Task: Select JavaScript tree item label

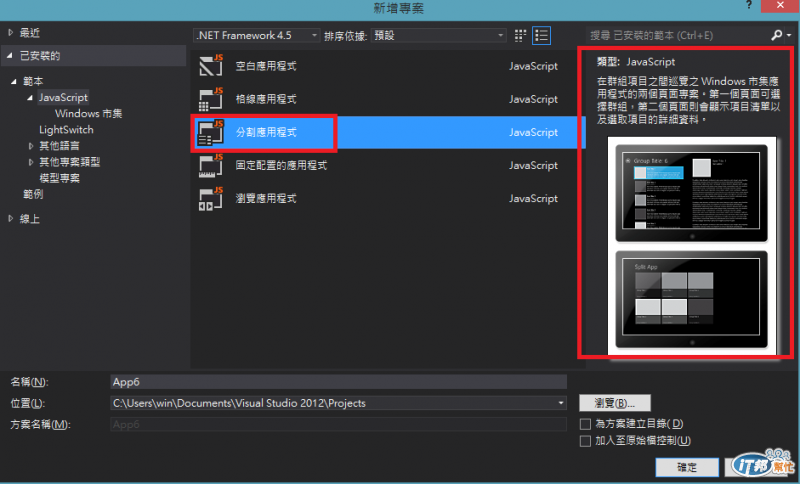Action: [63, 97]
